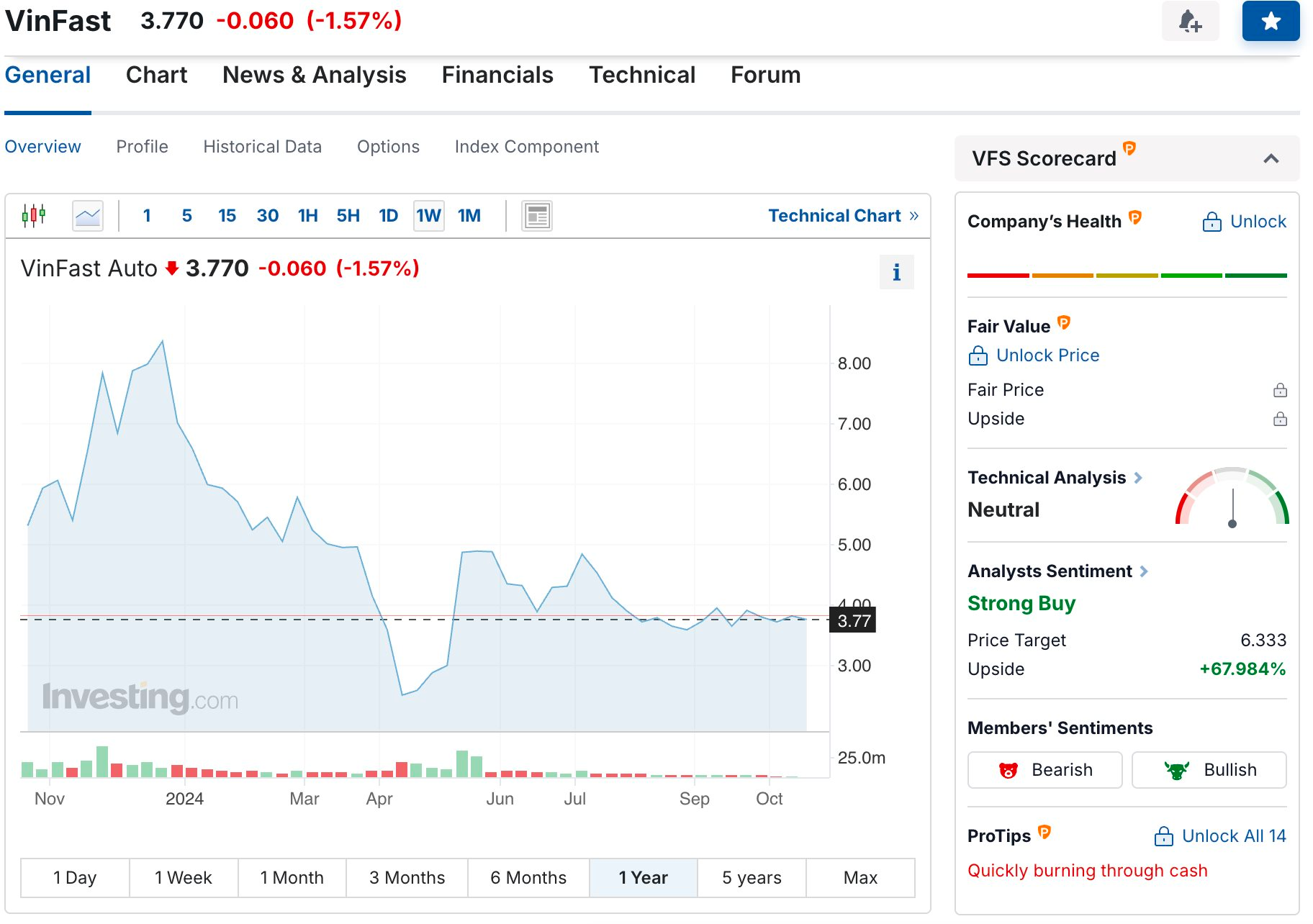This screenshot has width=1313, height=924.
Task: Select the 1 Year range
Action: pyautogui.click(x=643, y=878)
